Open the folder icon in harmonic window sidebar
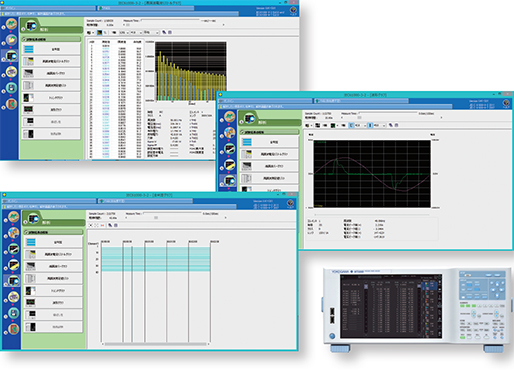Image resolution: width=514 pixels, height=370 pixels. click(x=11, y=40)
